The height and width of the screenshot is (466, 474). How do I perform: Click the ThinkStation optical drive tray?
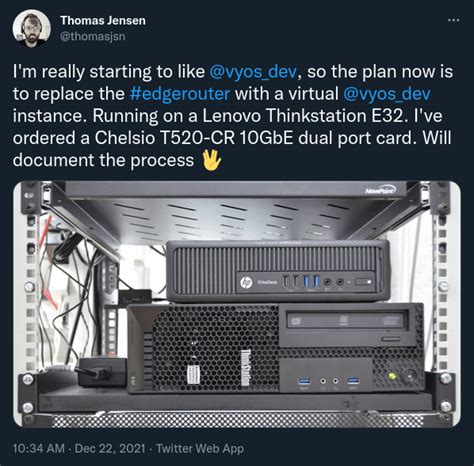click(x=347, y=321)
